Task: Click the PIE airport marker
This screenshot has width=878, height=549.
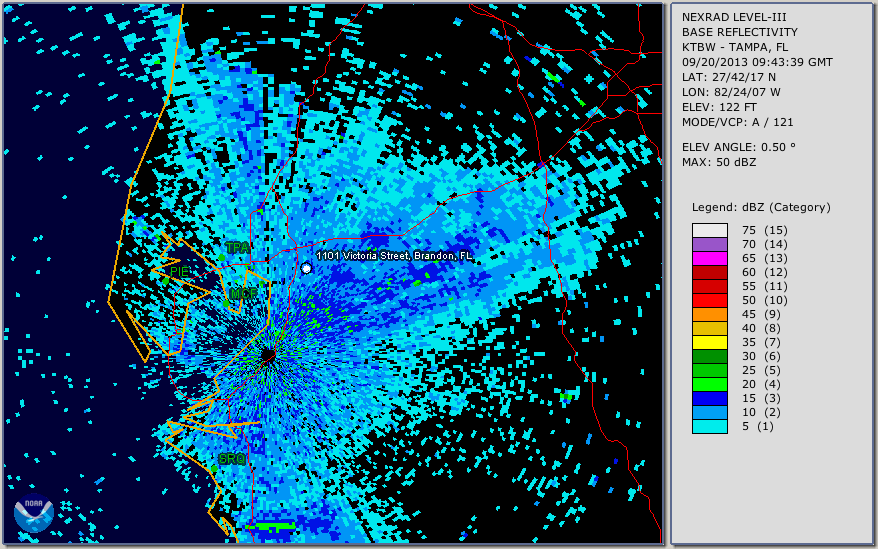Action: coord(179,271)
